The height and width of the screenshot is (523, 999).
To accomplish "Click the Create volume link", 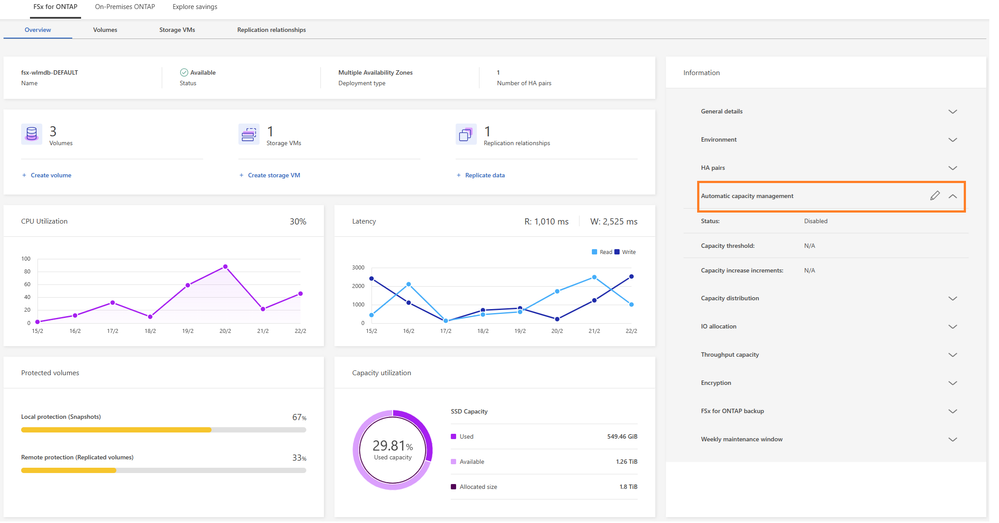I will [50, 175].
